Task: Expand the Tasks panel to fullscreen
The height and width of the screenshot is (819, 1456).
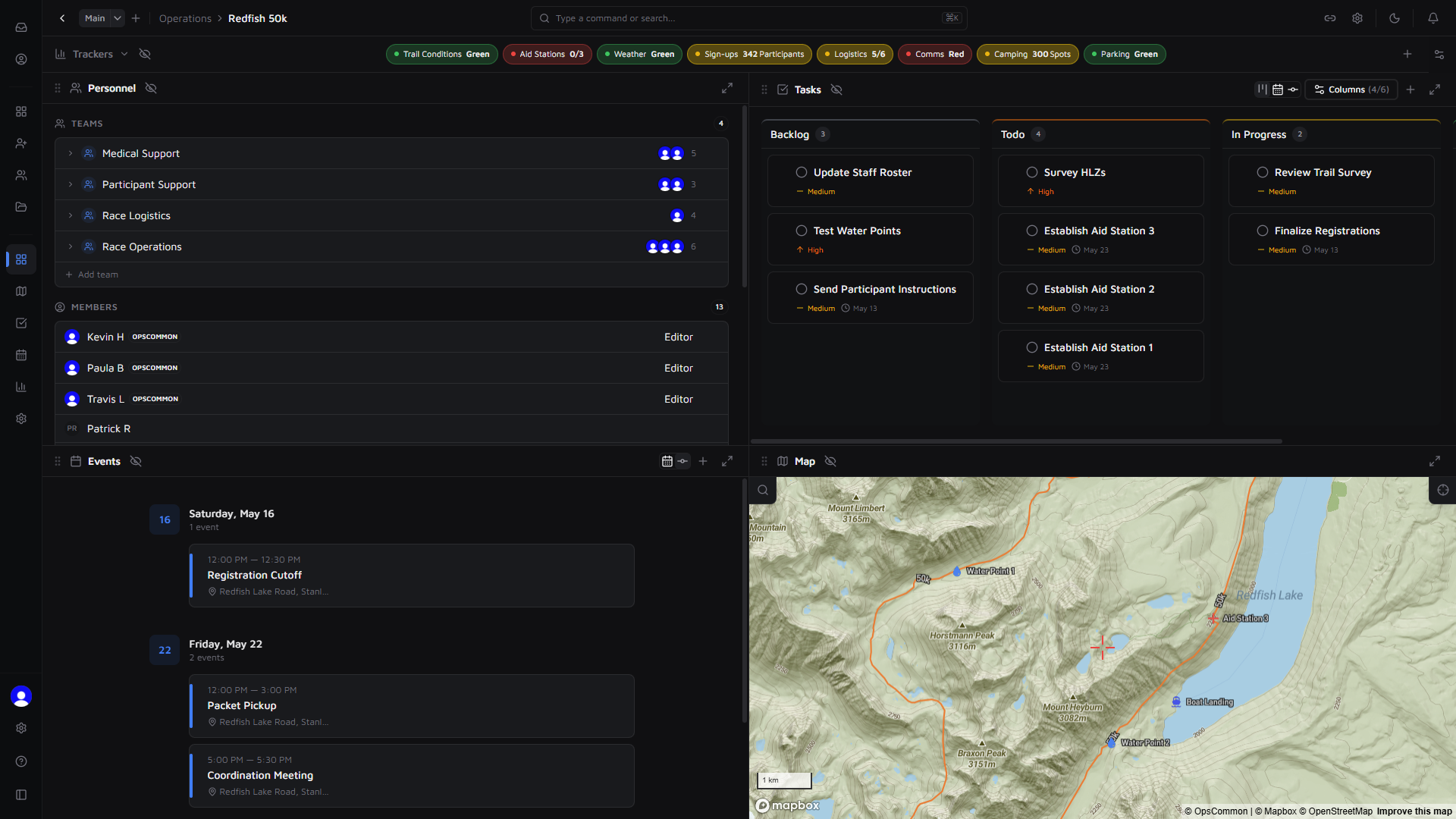Action: (x=1435, y=89)
